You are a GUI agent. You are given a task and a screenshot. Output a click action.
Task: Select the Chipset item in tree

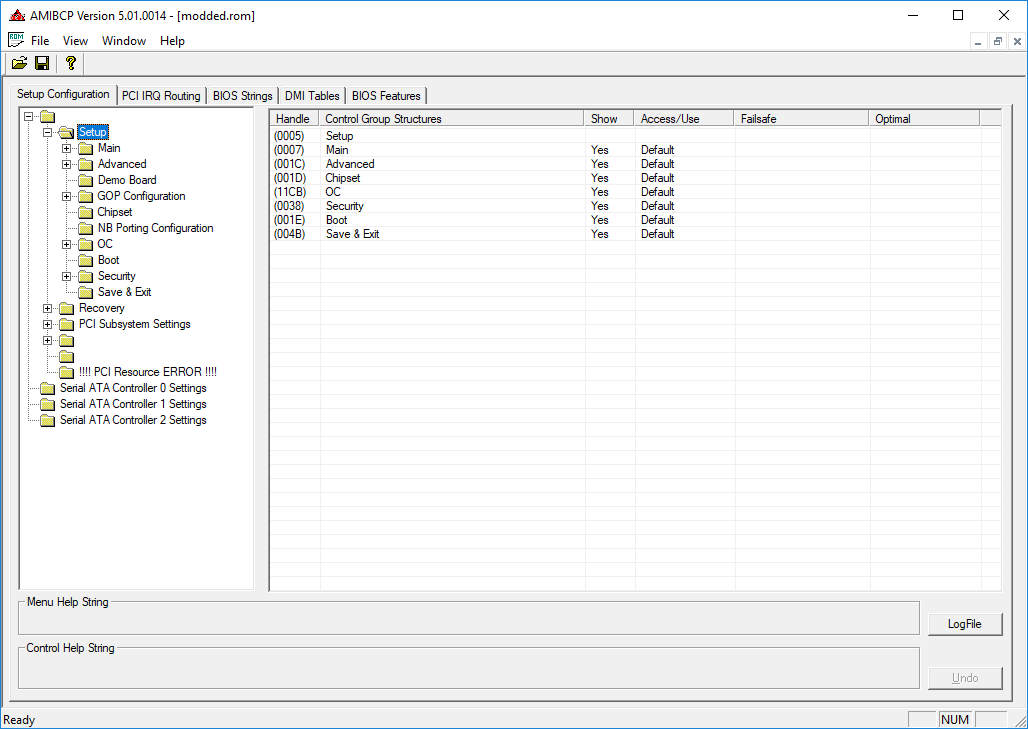point(115,212)
